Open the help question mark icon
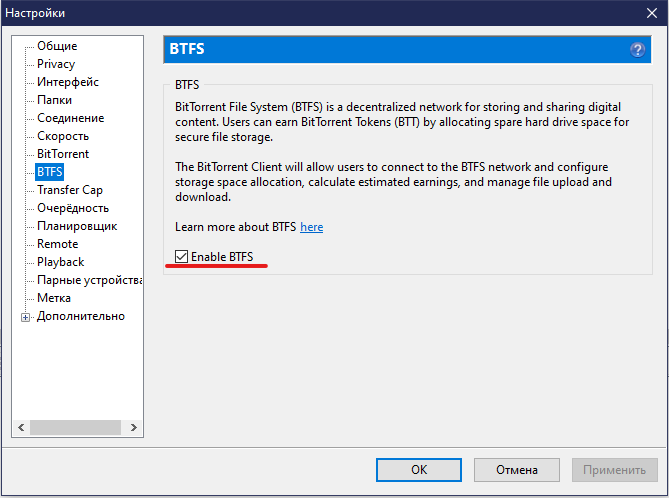669x498 pixels. (637, 50)
